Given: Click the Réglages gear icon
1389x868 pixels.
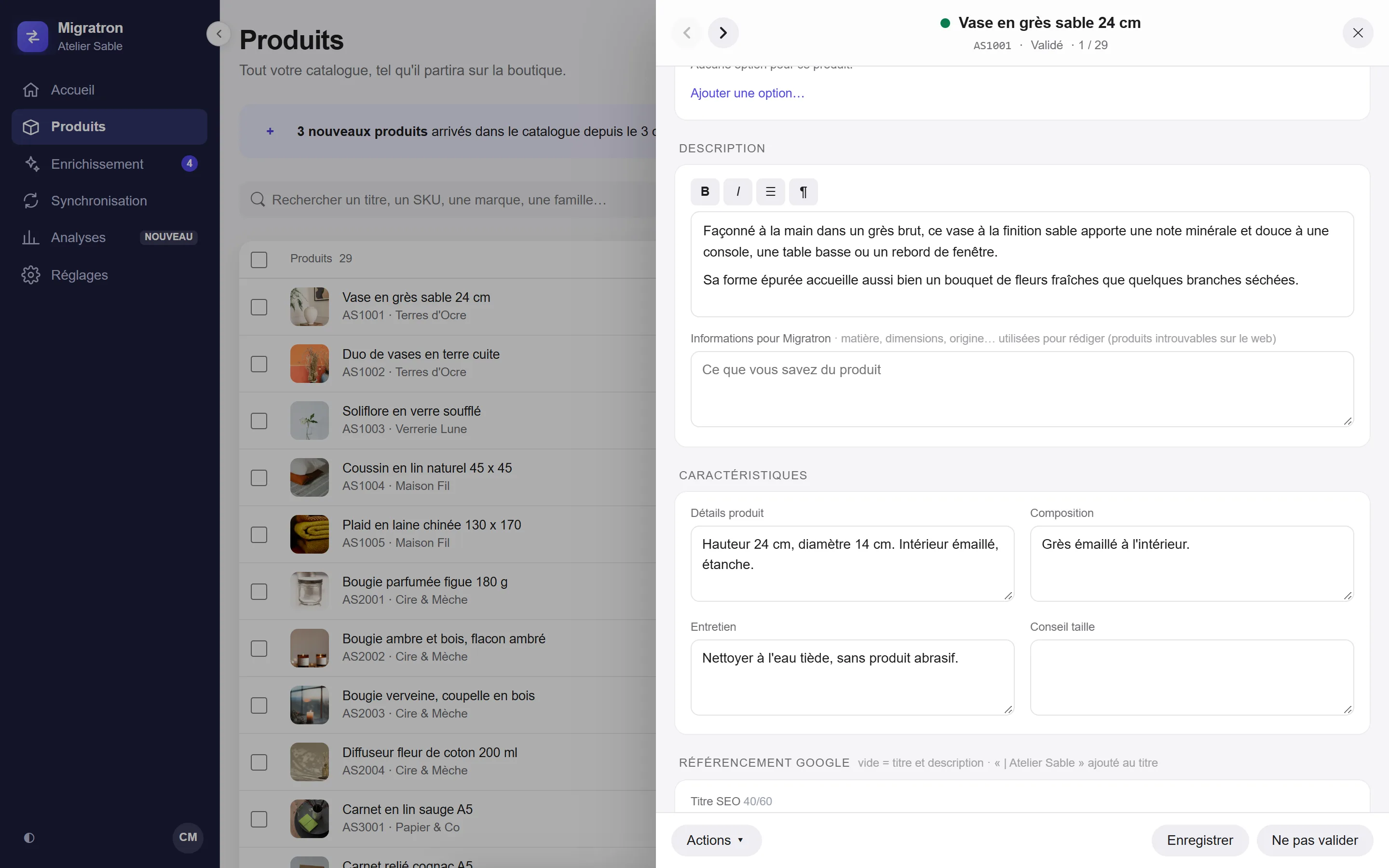Looking at the screenshot, I should click(31, 275).
